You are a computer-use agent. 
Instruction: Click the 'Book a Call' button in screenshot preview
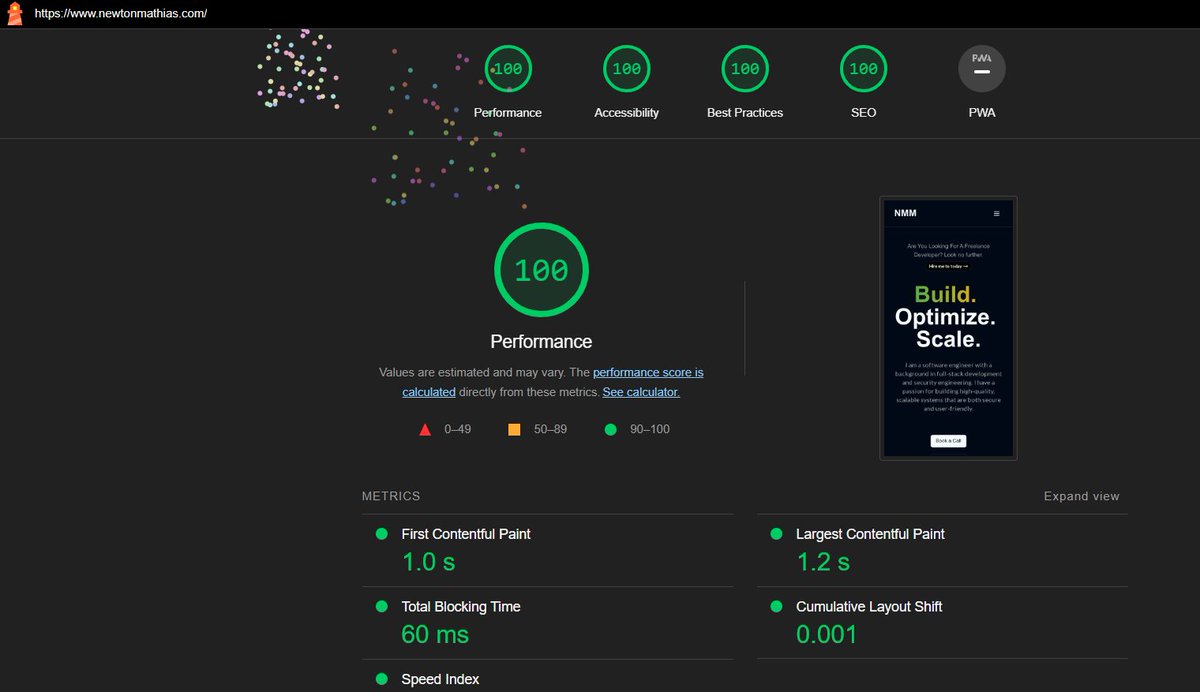click(949, 440)
